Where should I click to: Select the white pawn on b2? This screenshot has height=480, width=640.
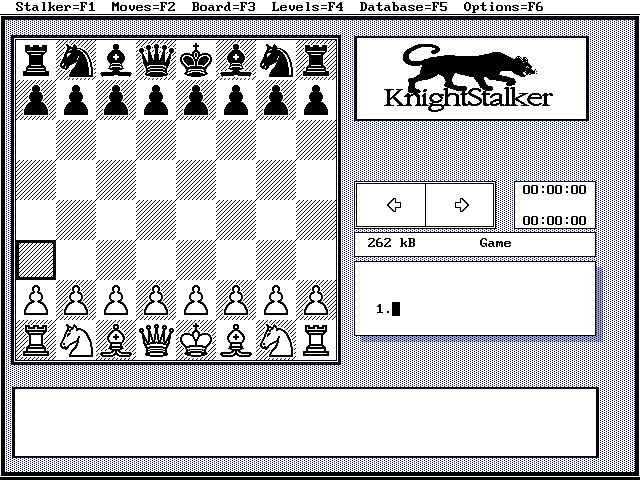pyautogui.click(x=76, y=300)
